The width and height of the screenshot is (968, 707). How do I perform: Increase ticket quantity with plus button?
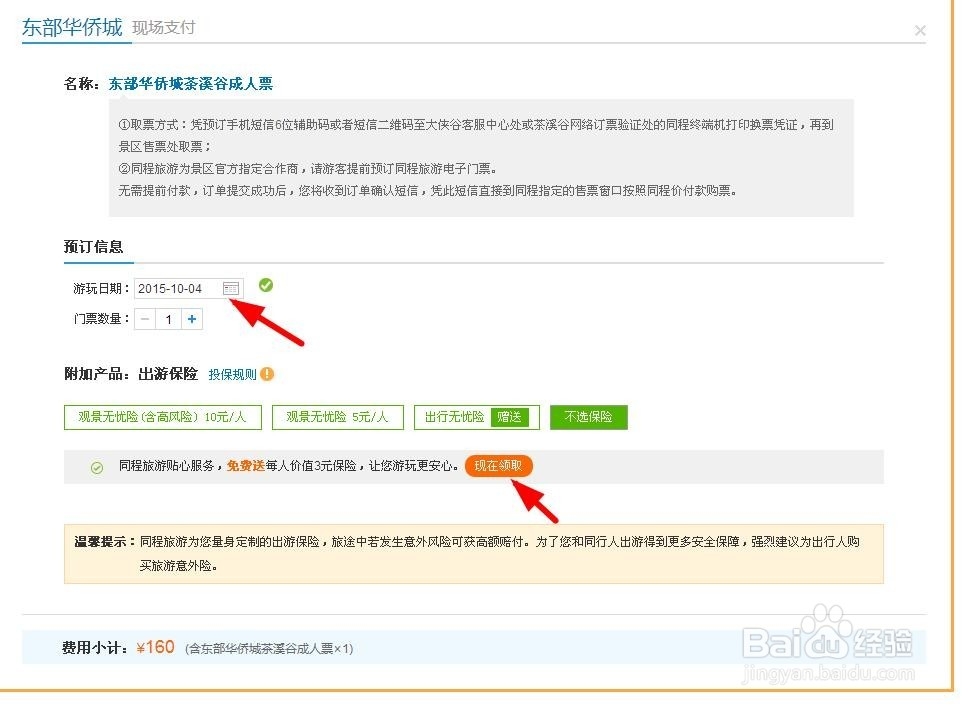tap(192, 319)
